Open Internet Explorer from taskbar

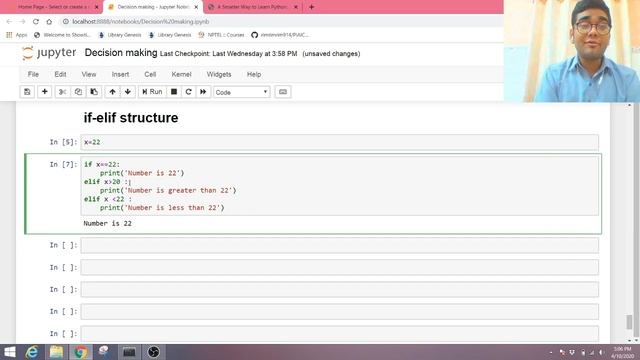[32, 352]
